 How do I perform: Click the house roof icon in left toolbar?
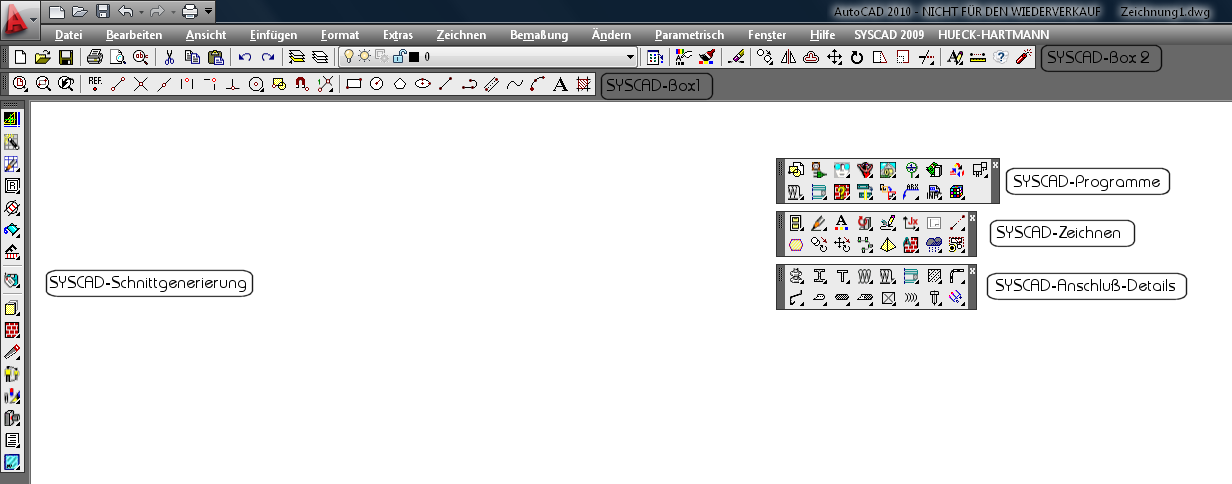tap(12, 251)
